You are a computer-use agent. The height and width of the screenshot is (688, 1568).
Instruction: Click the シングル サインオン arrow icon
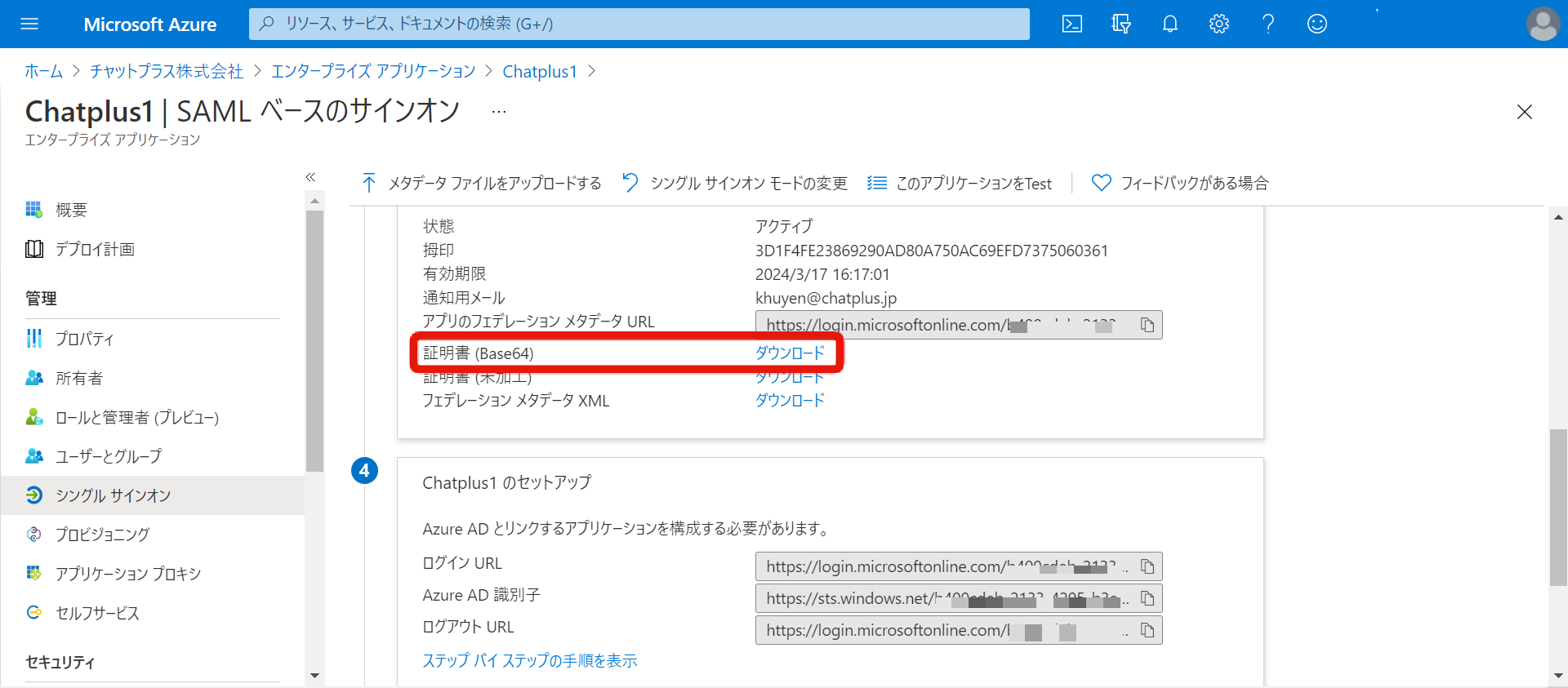[33, 495]
